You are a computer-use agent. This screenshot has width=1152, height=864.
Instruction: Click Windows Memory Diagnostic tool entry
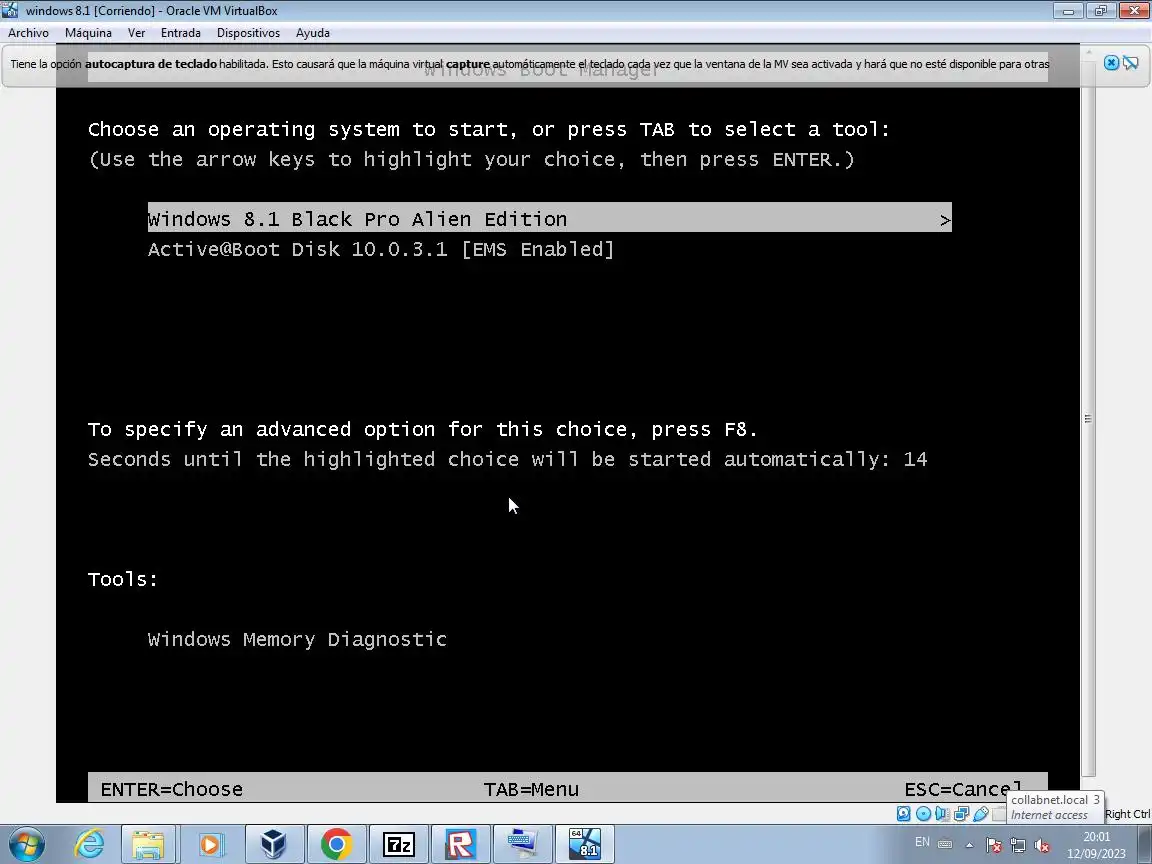[x=297, y=639]
